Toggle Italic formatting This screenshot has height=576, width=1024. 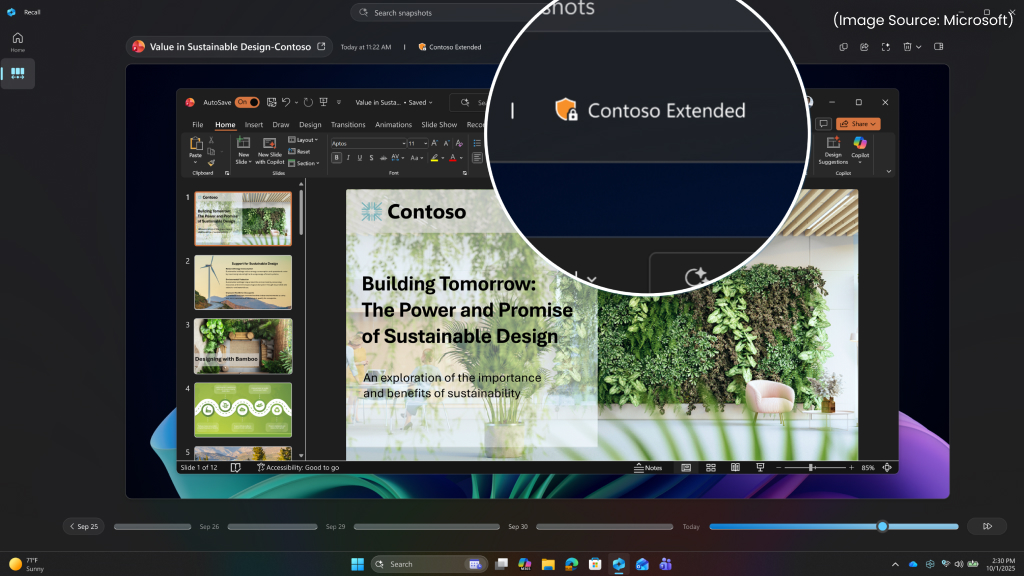[x=348, y=156]
